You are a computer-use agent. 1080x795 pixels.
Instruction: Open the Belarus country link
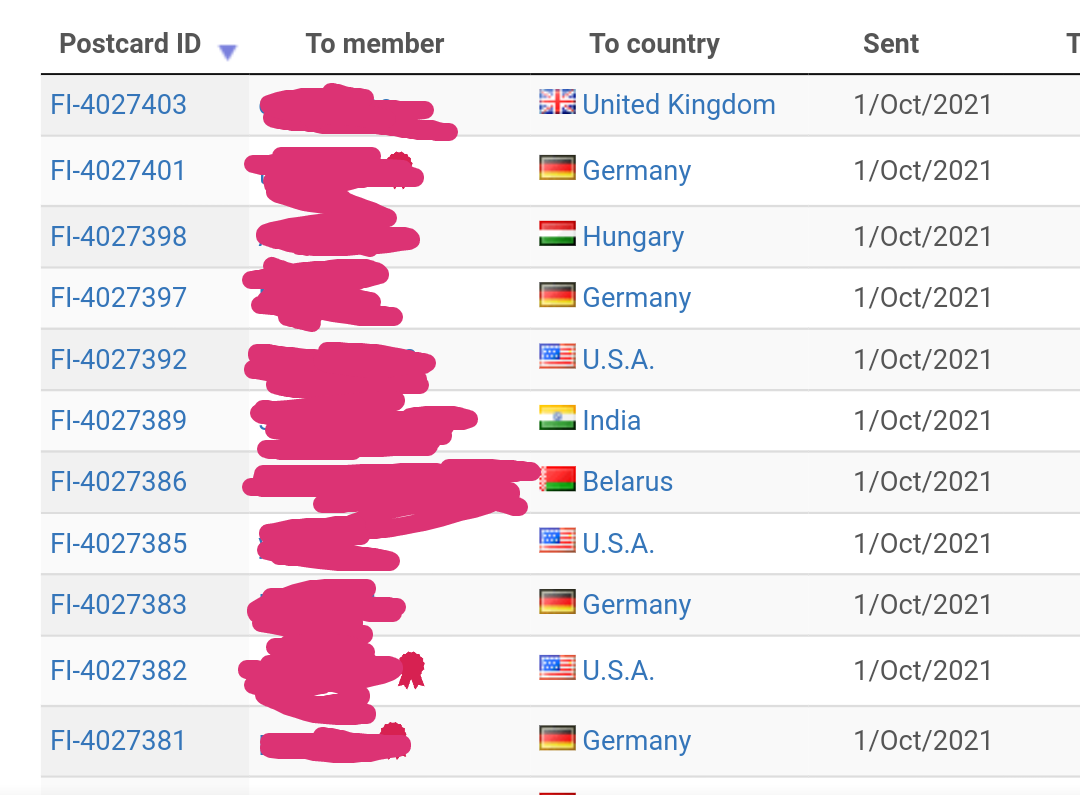[627, 482]
